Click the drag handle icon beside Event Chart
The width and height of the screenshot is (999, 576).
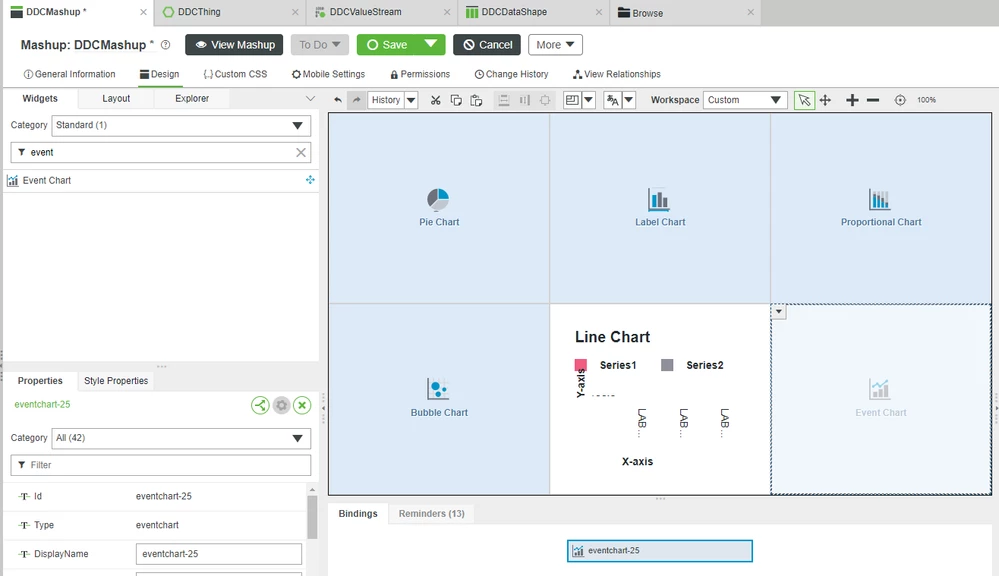tap(310, 180)
